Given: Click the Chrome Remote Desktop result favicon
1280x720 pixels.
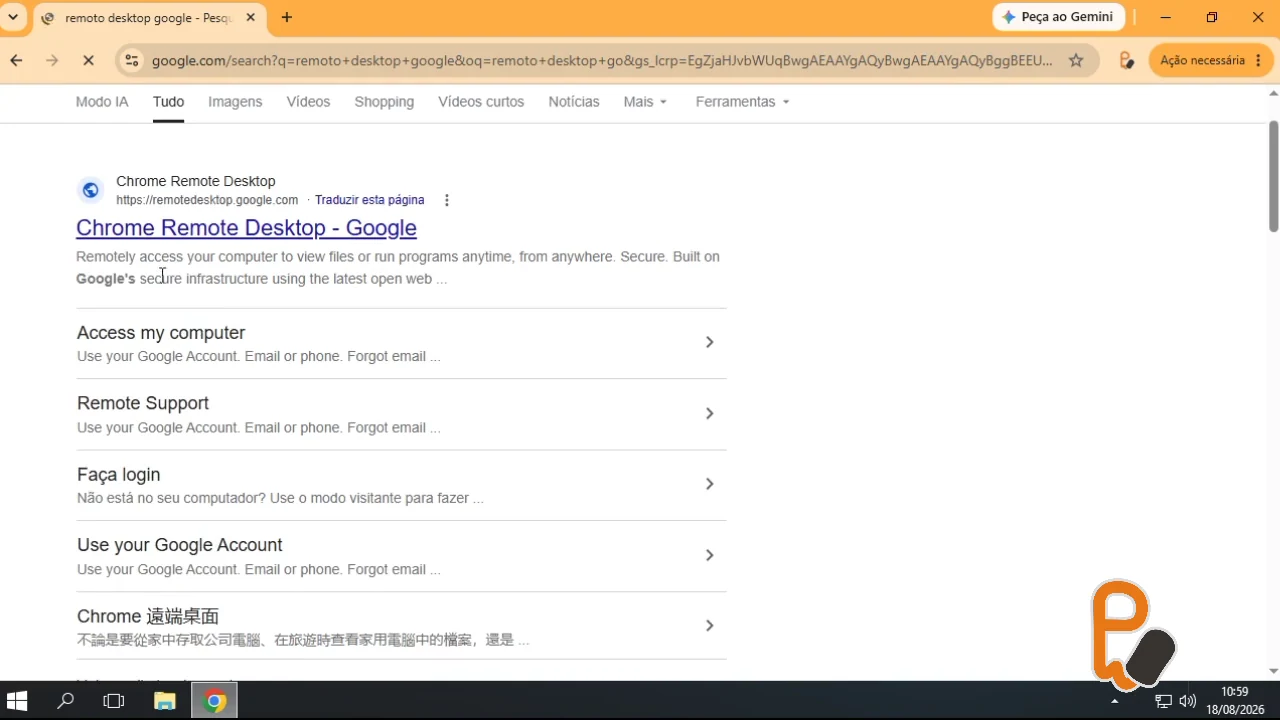Looking at the screenshot, I should click(x=91, y=190).
